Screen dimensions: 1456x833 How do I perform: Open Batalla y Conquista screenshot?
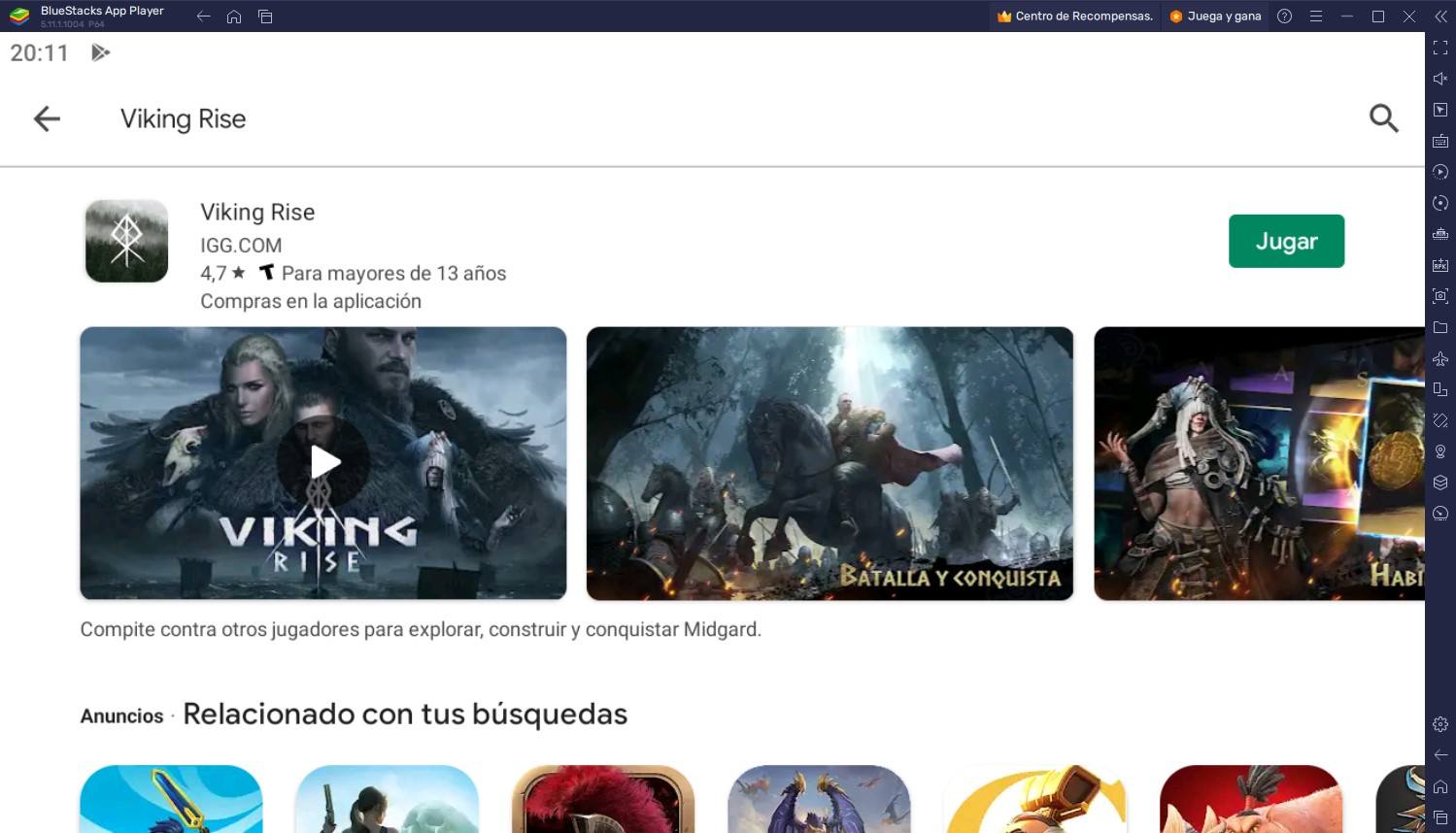[830, 463]
